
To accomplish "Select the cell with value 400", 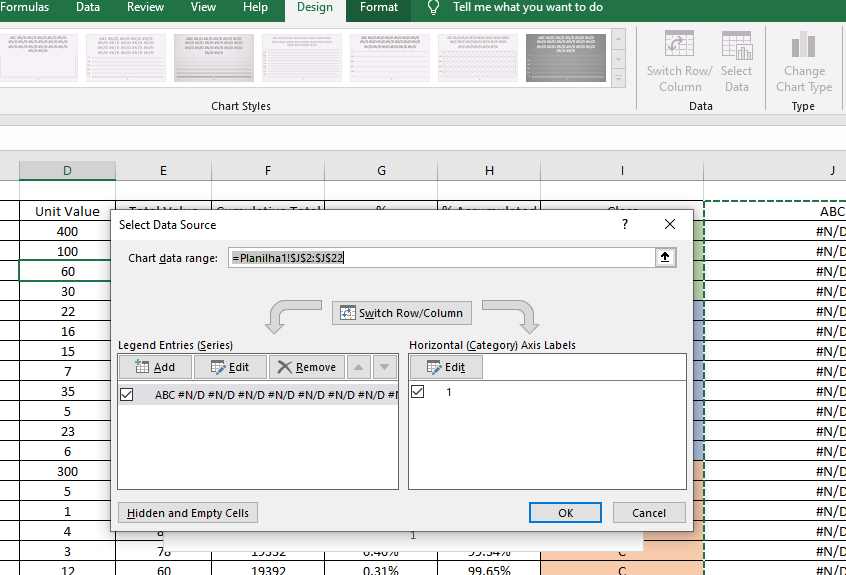I will (67, 231).
